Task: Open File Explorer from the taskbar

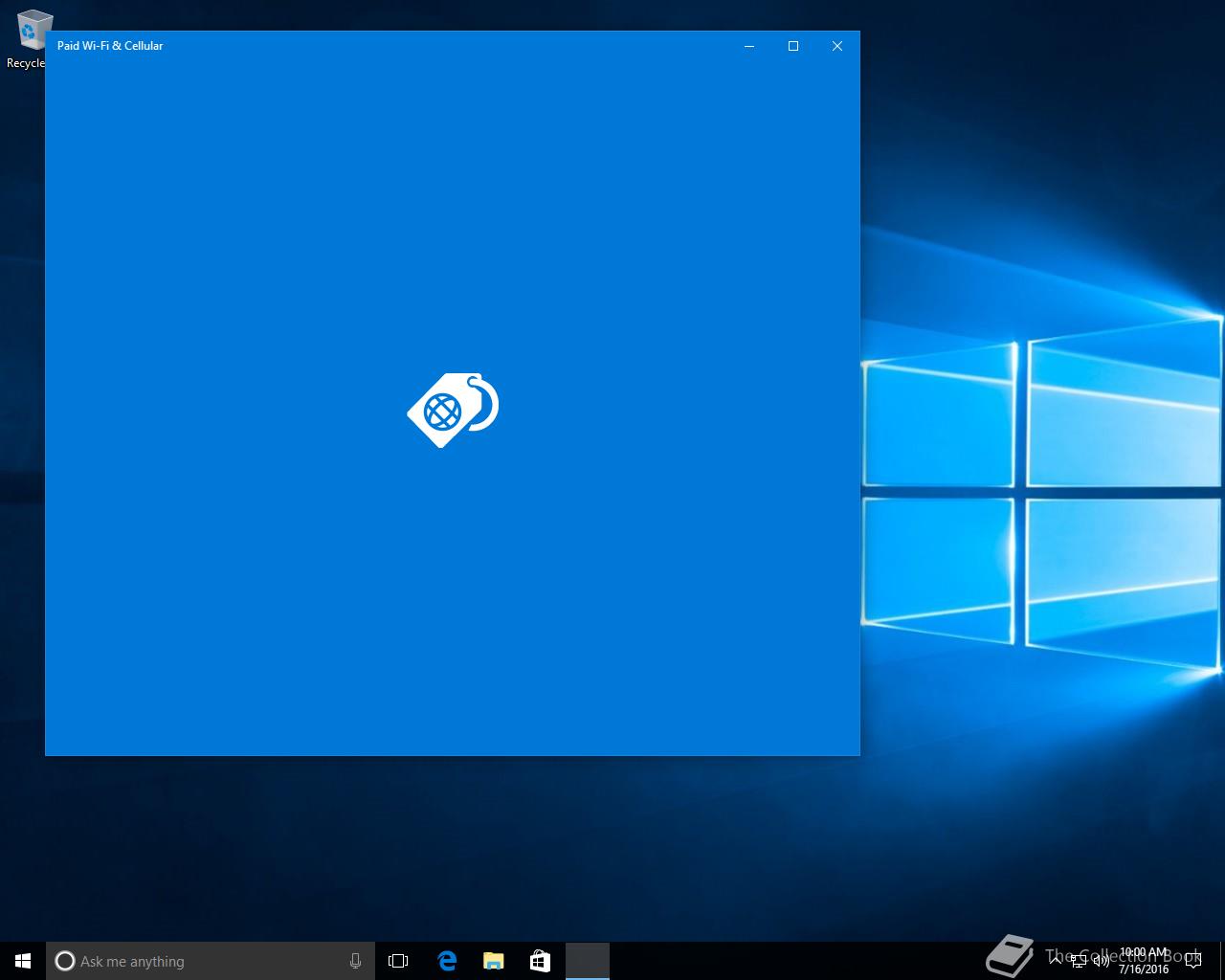Action: (x=493, y=961)
